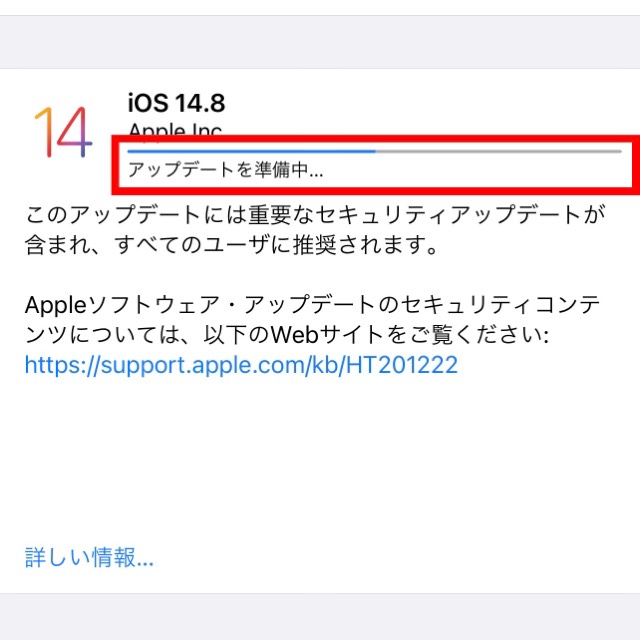The height and width of the screenshot is (640, 640).
Task: Tap the HT201222 portion of the URL
Action: coord(402,364)
